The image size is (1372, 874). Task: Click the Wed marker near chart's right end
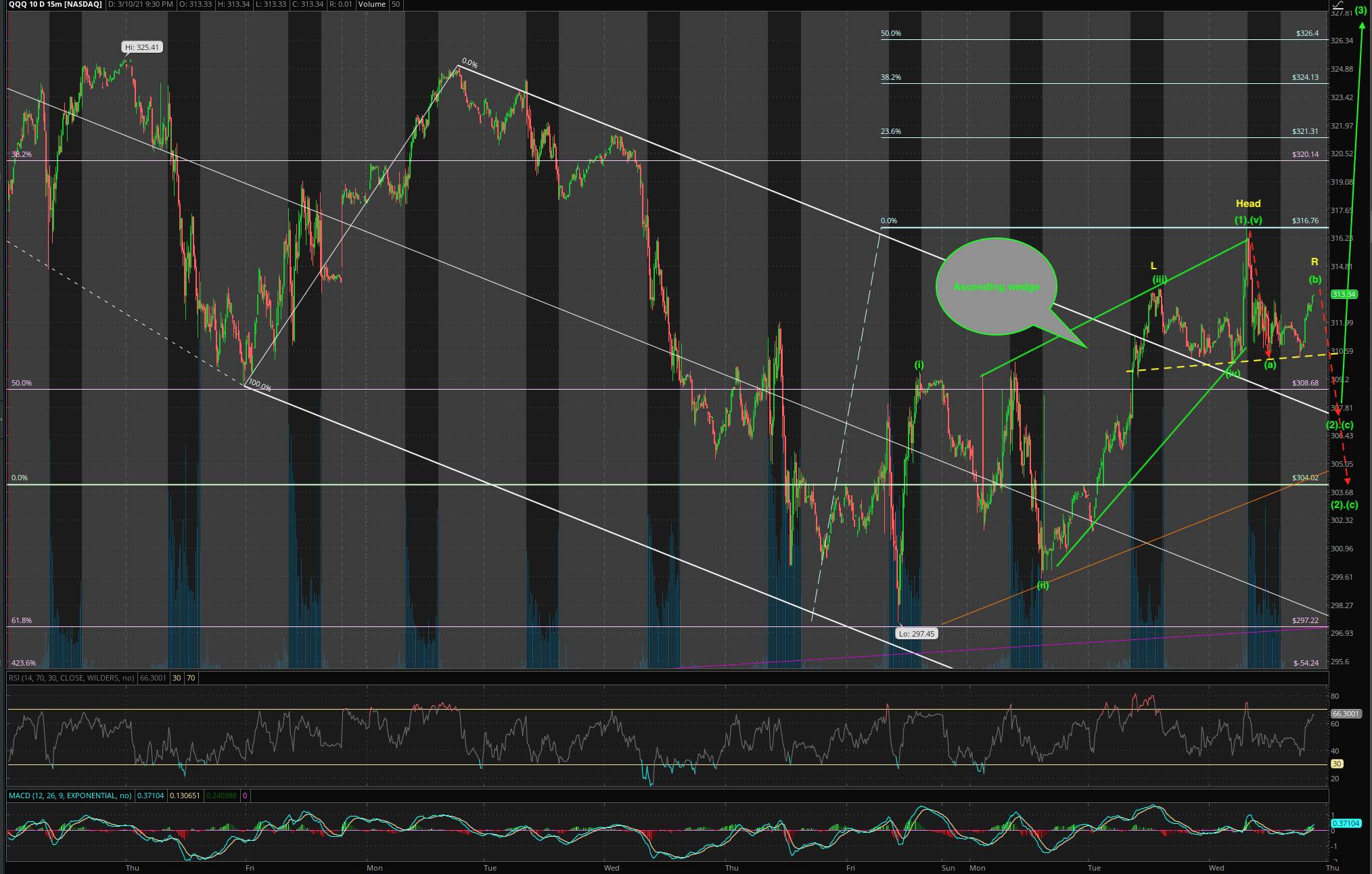[x=1216, y=868]
